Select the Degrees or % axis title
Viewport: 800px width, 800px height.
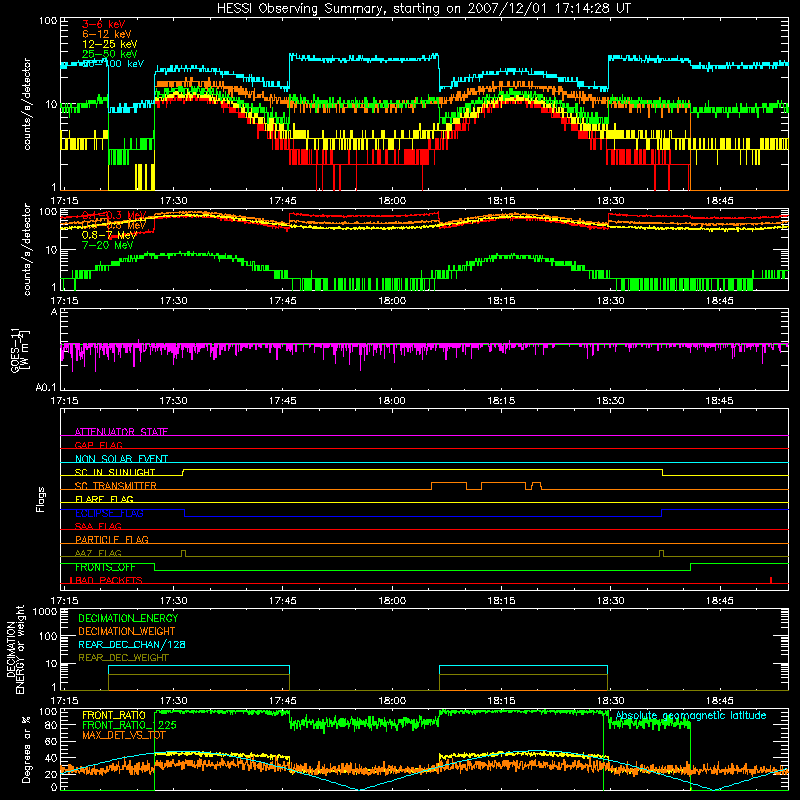click(x=26, y=749)
